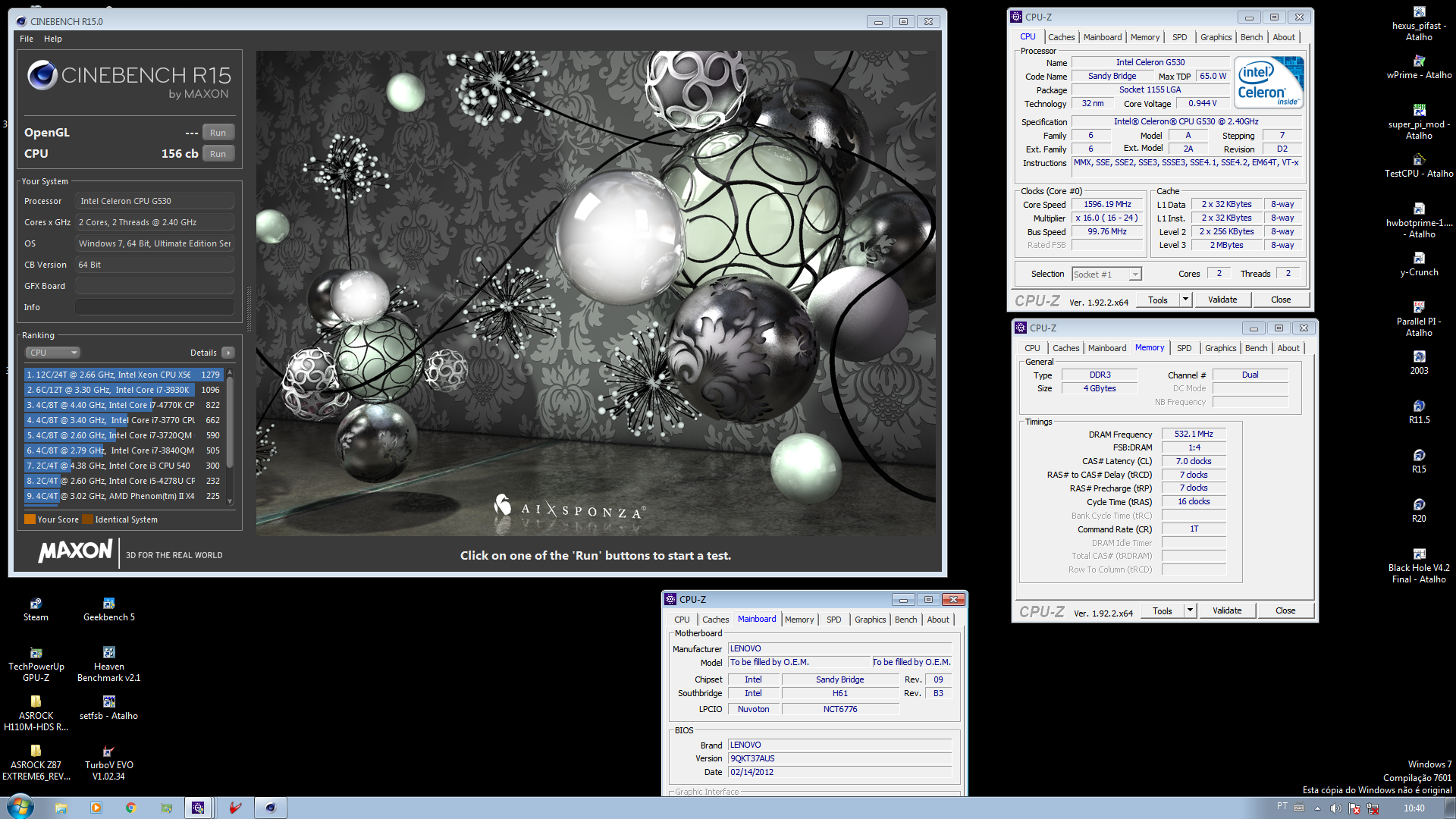The image size is (1456, 819).
Task: Open the File menu in Cinebench
Action: (x=27, y=39)
